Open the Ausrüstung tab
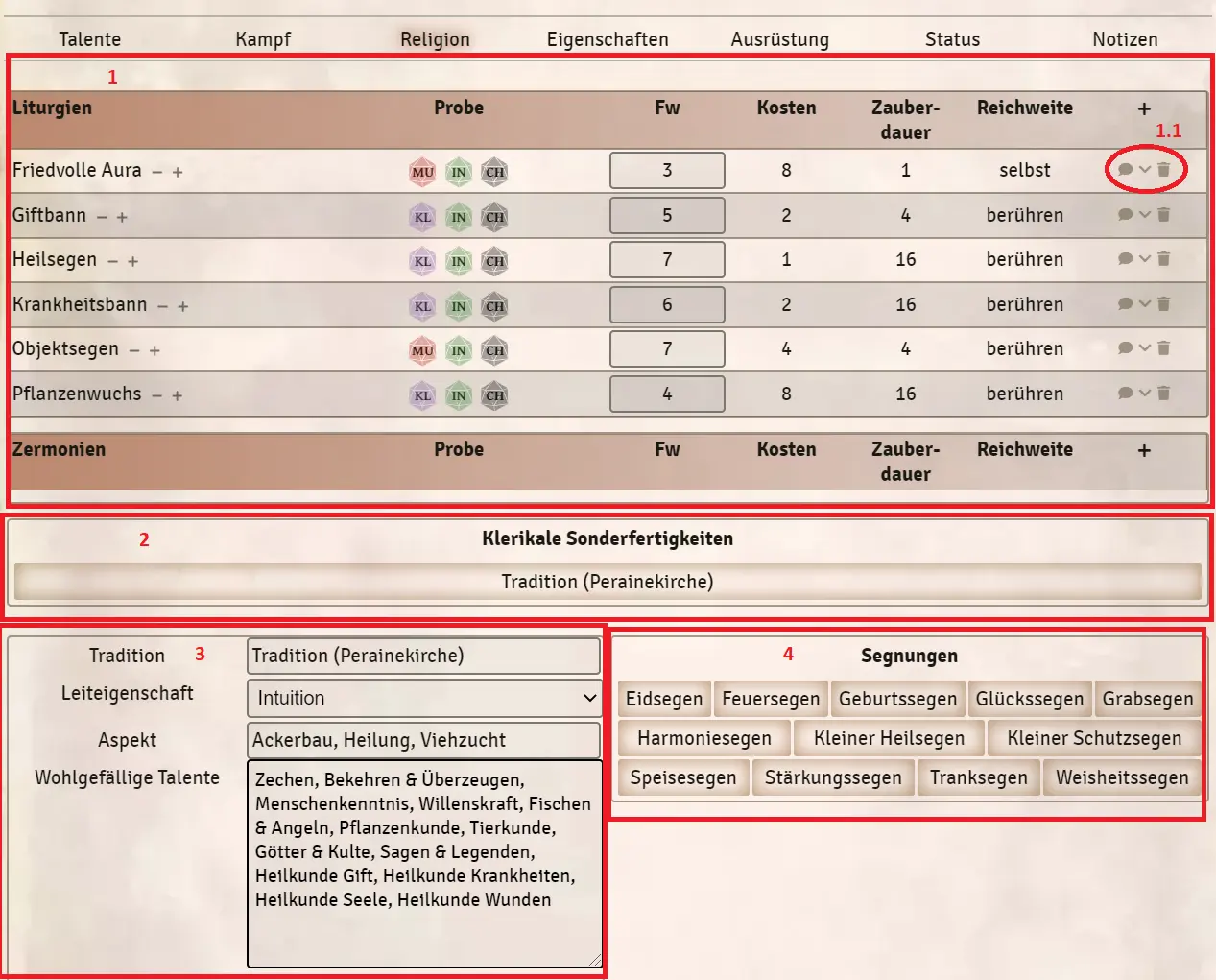 coord(779,39)
